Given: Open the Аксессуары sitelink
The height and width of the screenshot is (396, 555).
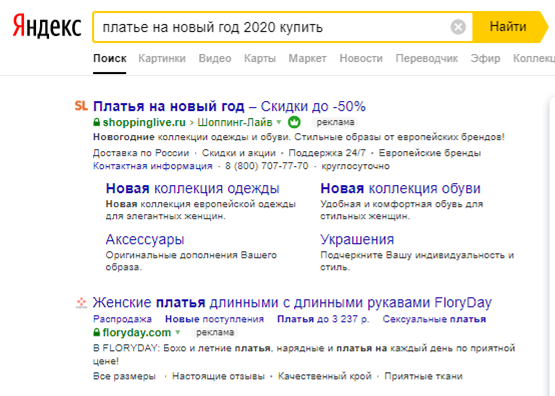Looking at the screenshot, I should (145, 240).
